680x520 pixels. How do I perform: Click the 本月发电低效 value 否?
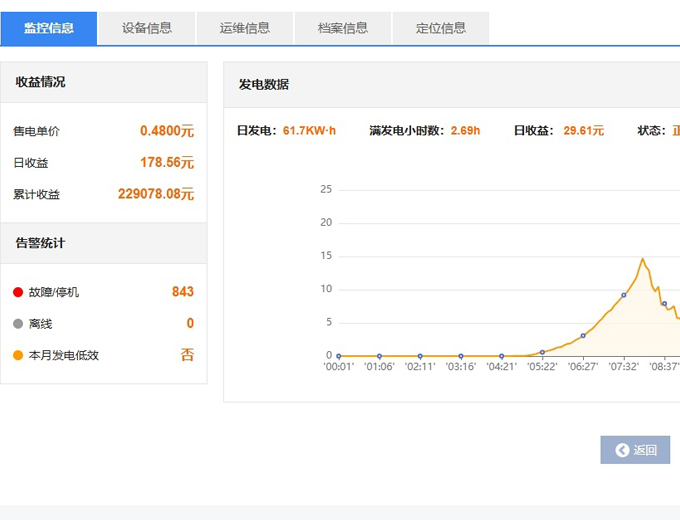[187, 355]
